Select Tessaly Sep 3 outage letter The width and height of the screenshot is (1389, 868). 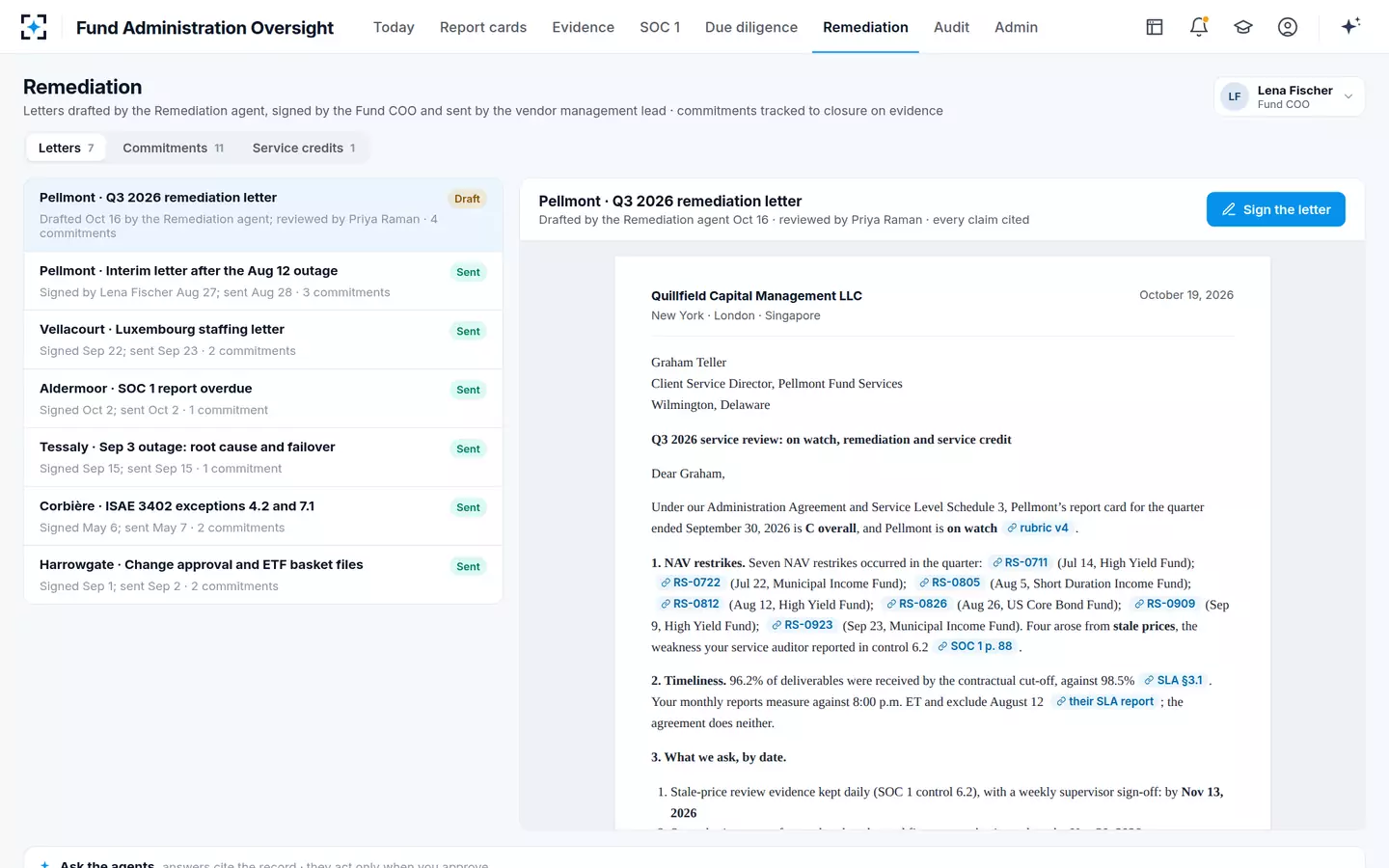click(x=263, y=457)
